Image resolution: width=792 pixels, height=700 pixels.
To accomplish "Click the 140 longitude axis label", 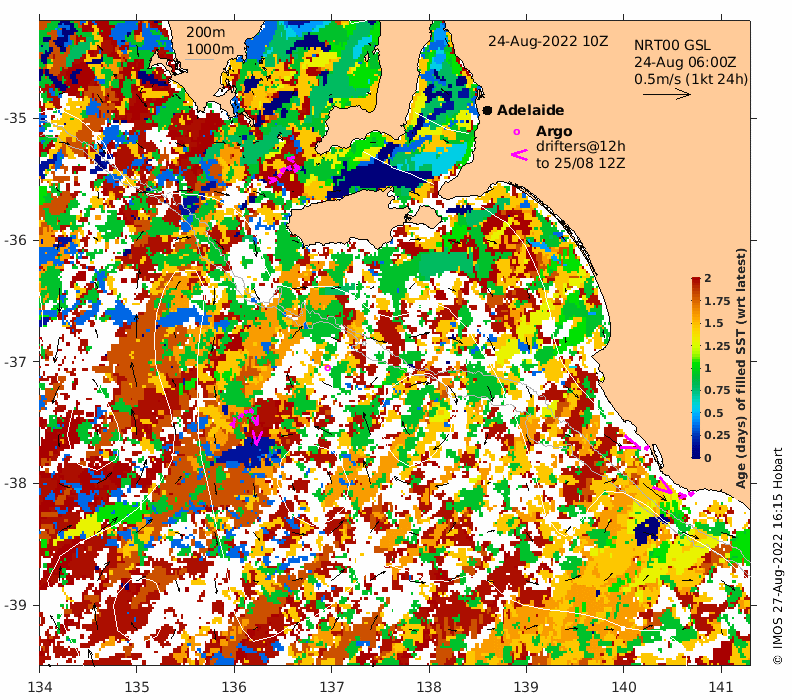I will (x=624, y=687).
